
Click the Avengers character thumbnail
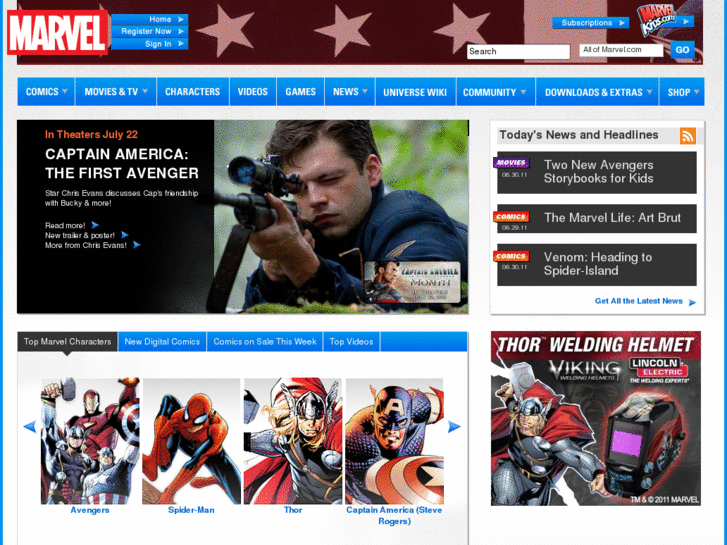(x=90, y=441)
